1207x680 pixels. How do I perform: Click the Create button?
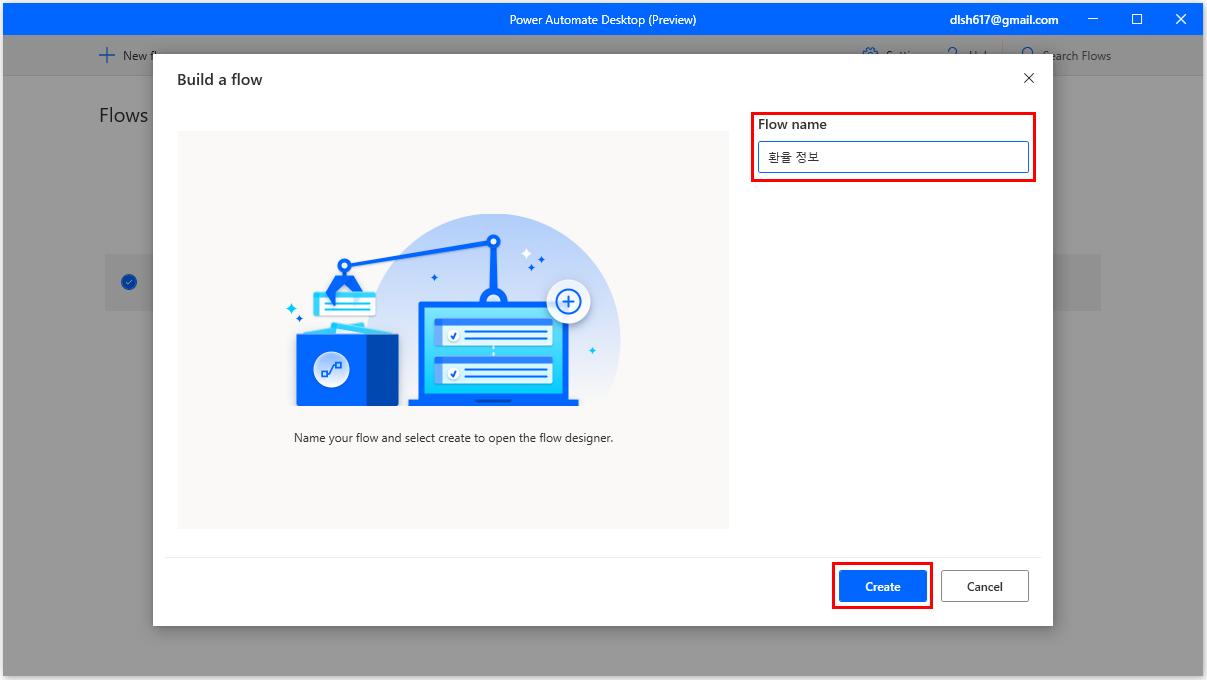pos(882,586)
